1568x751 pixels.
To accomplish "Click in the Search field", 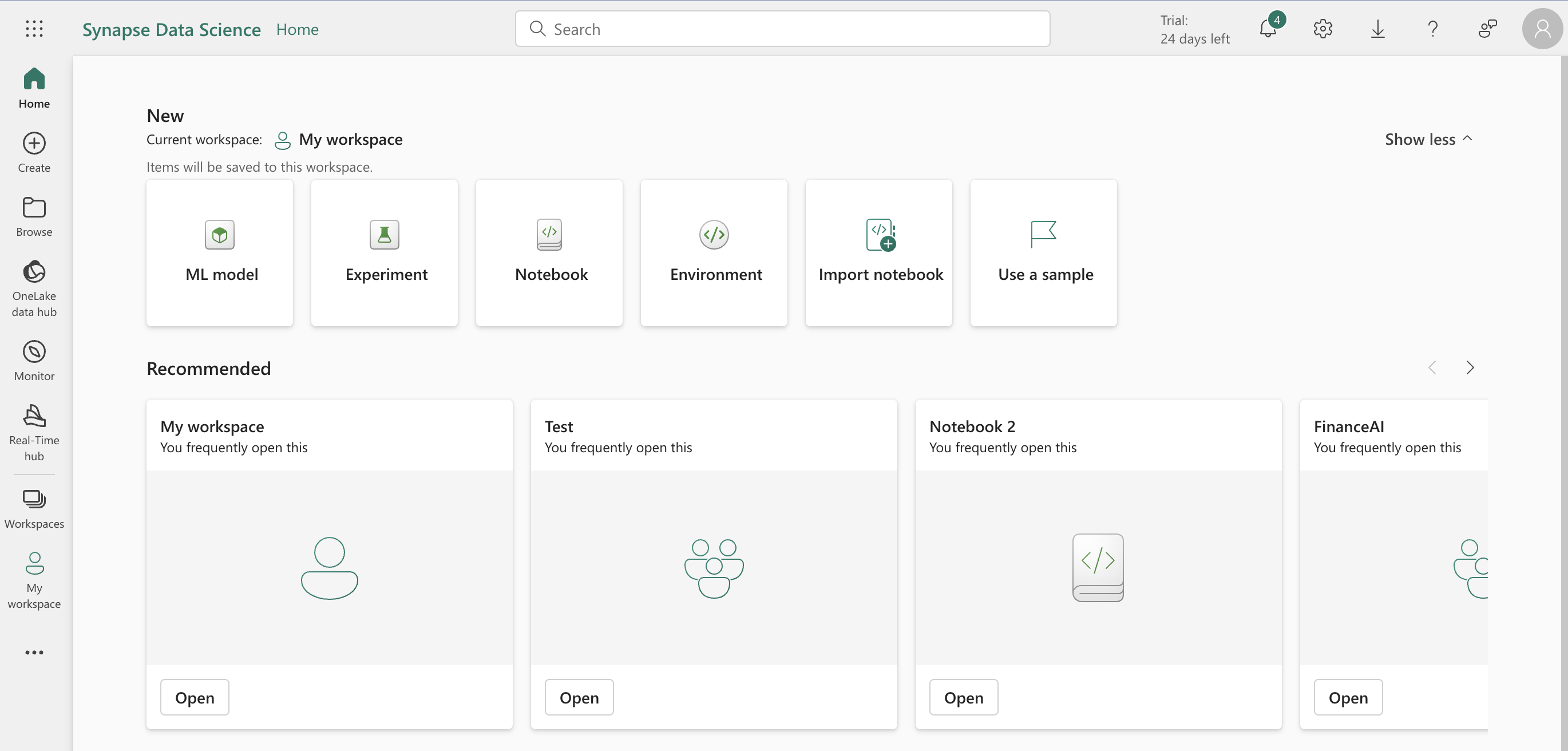I will [782, 29].
